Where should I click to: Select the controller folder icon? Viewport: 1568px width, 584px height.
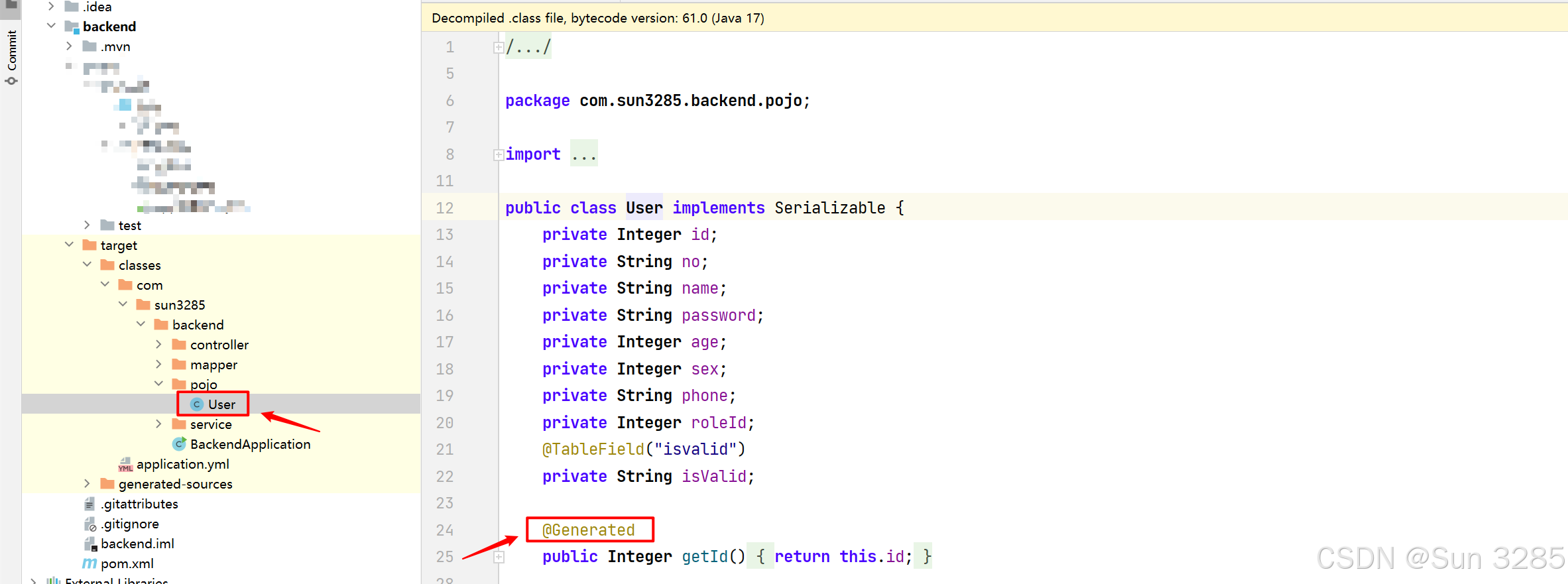[x=179, y=344]
